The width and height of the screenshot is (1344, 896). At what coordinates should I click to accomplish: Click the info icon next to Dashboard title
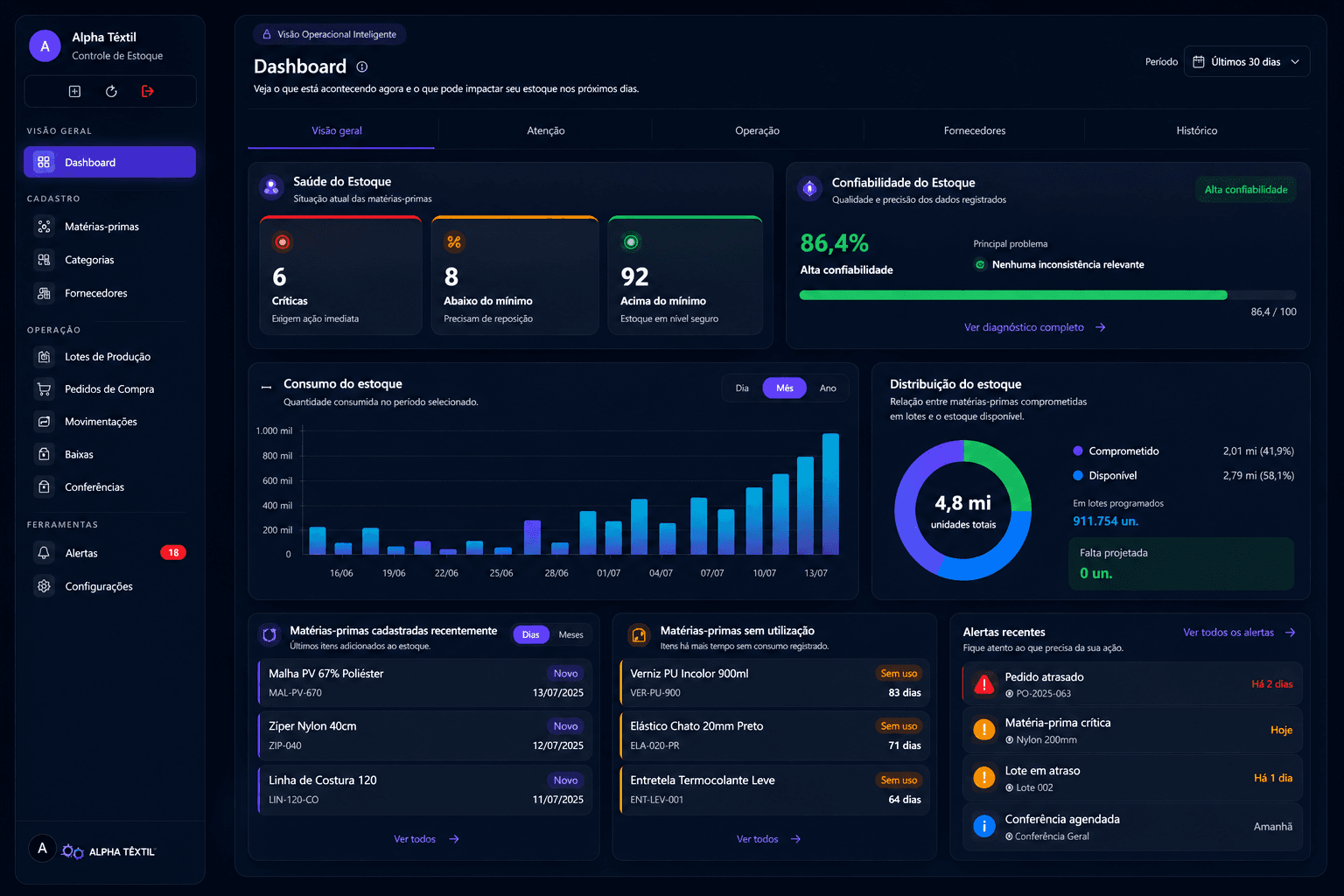pos(362,66)
